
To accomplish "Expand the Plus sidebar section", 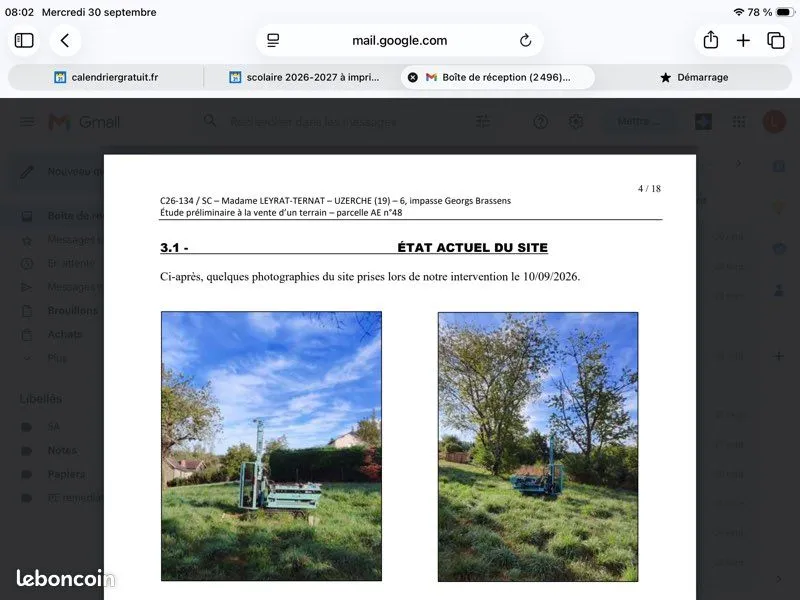I will pos(51,358).
